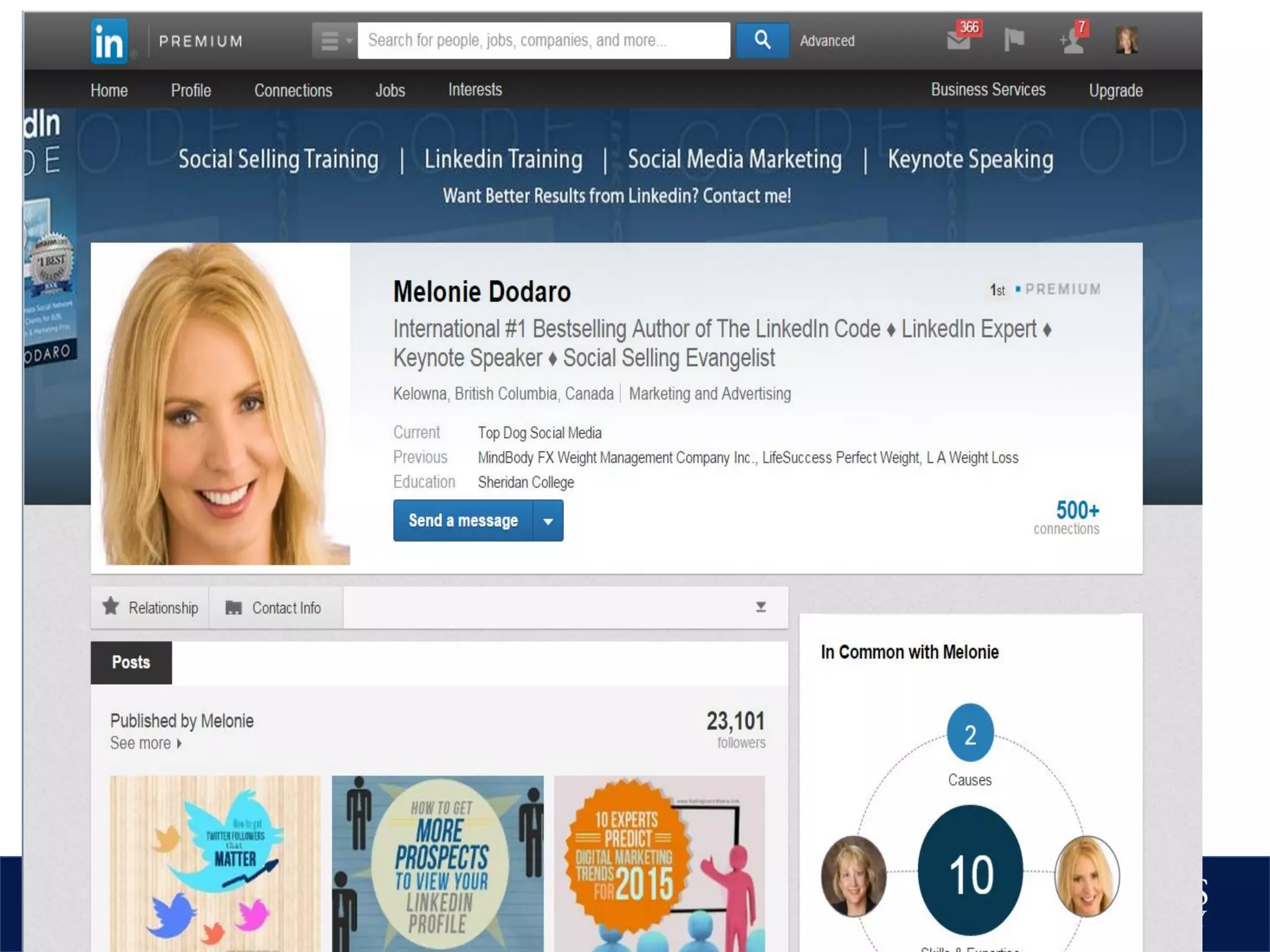Click into the people search field

(x=543, y=41)
